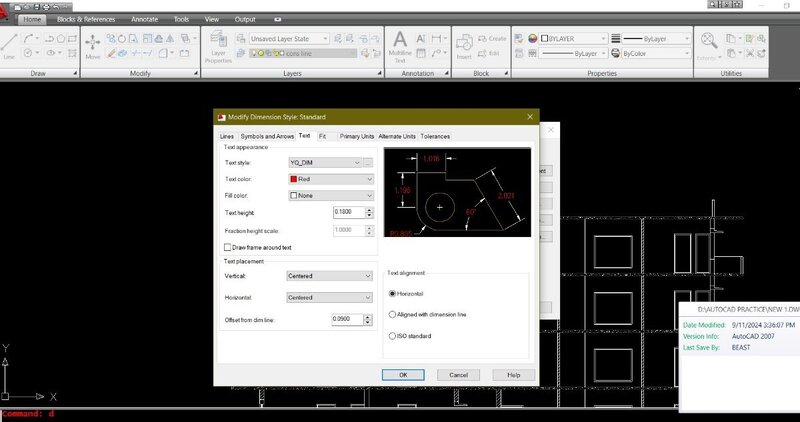
Task: Select Aligned with dimension line option
Action: coord(393,314)
